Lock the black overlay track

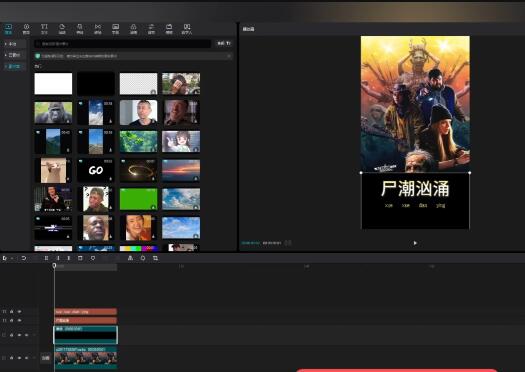[12, 335]
